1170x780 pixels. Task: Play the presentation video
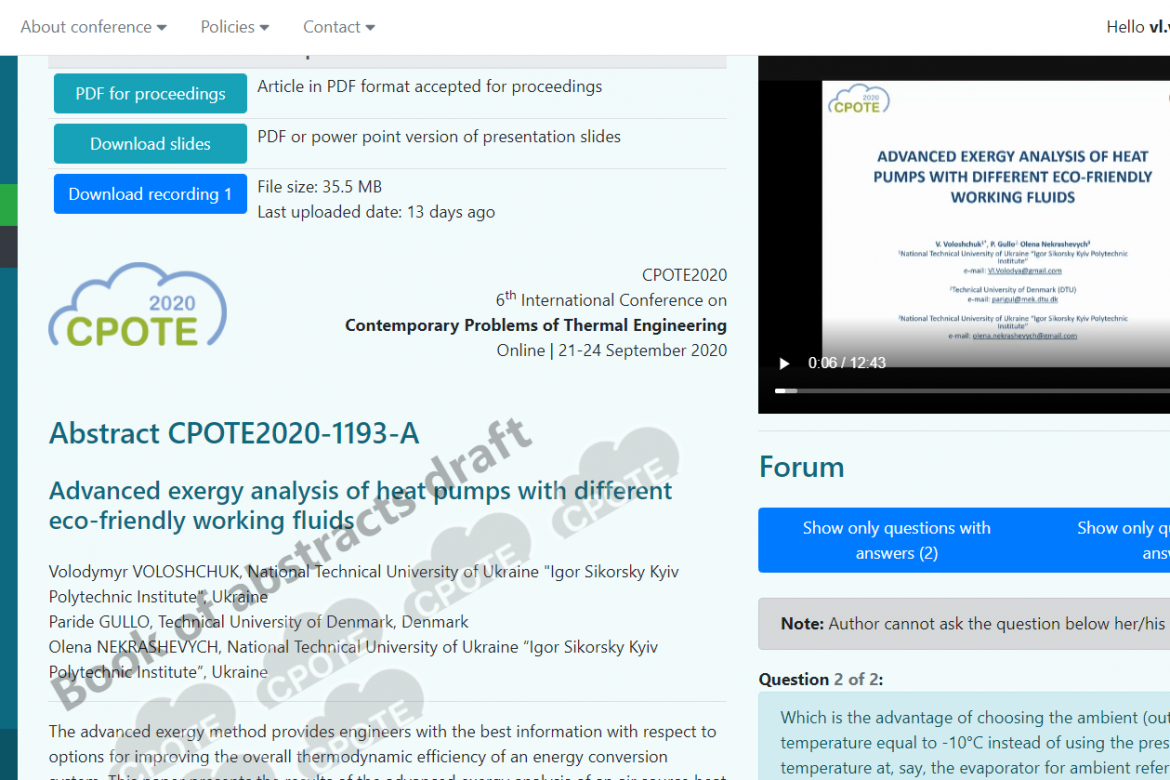point(784,363)
